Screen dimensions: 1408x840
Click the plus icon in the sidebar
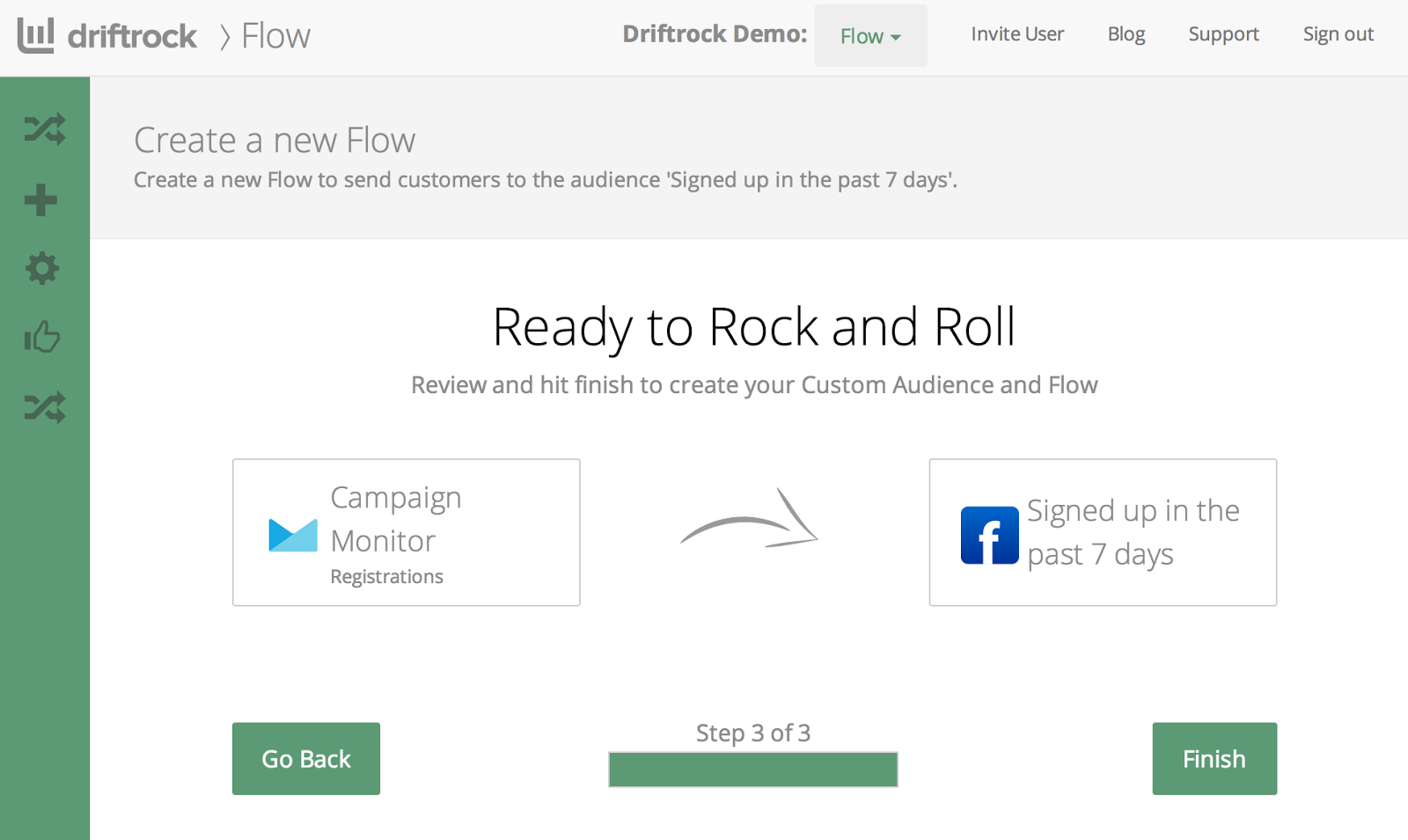pos(40,200)
